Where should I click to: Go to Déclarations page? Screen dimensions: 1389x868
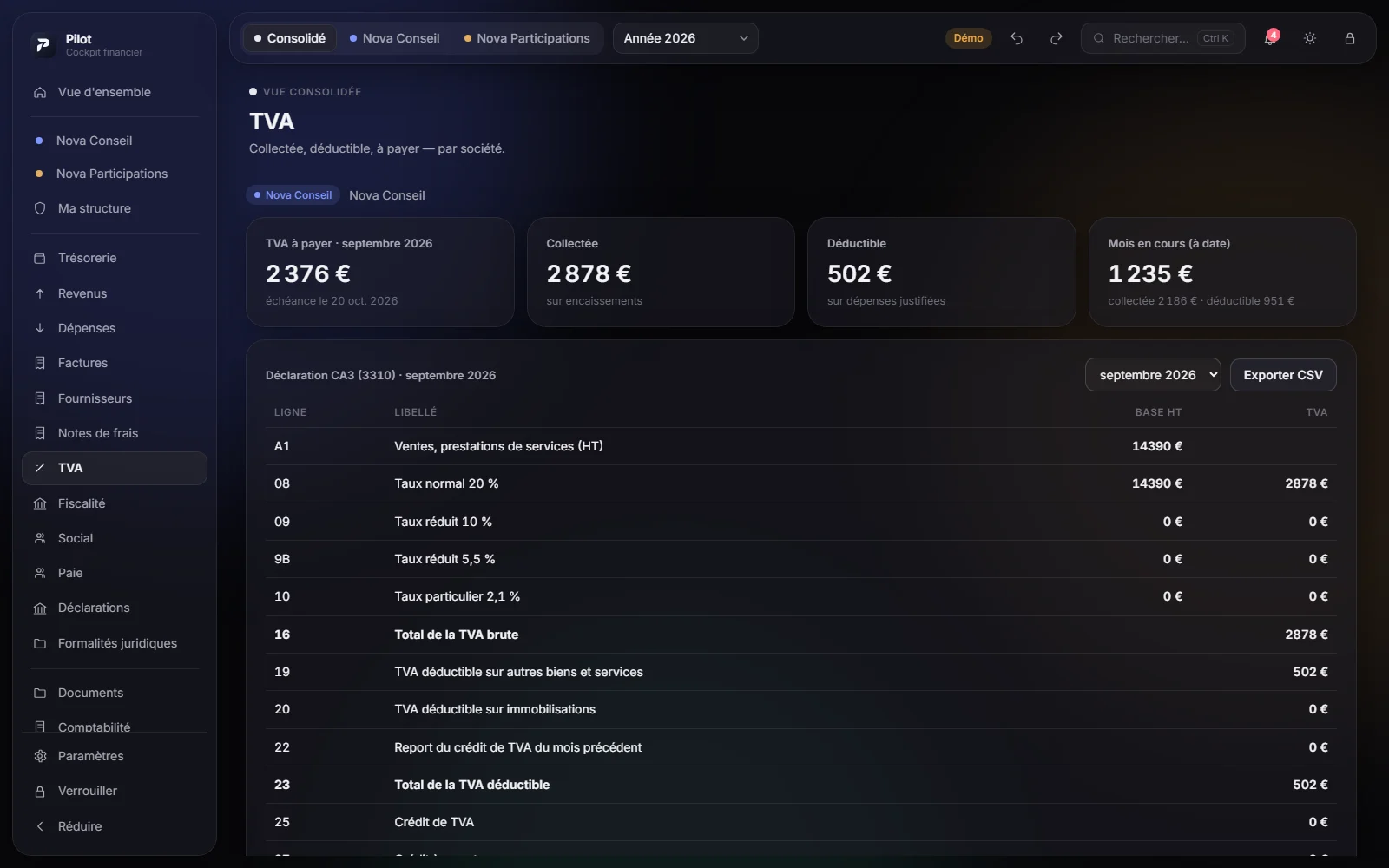coord(115,608)
